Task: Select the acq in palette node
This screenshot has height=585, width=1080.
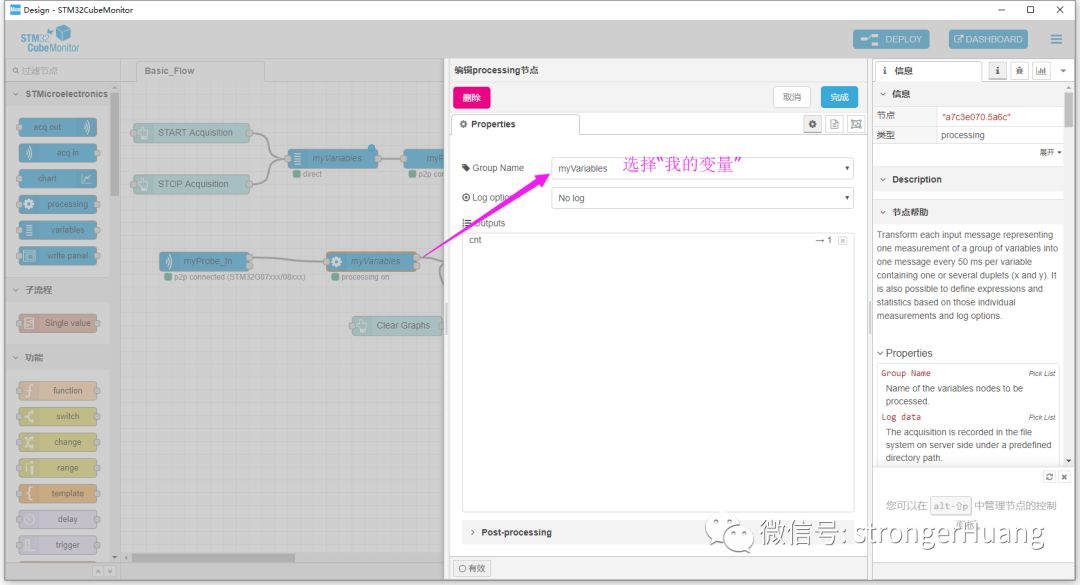Action: coord(58,152)
